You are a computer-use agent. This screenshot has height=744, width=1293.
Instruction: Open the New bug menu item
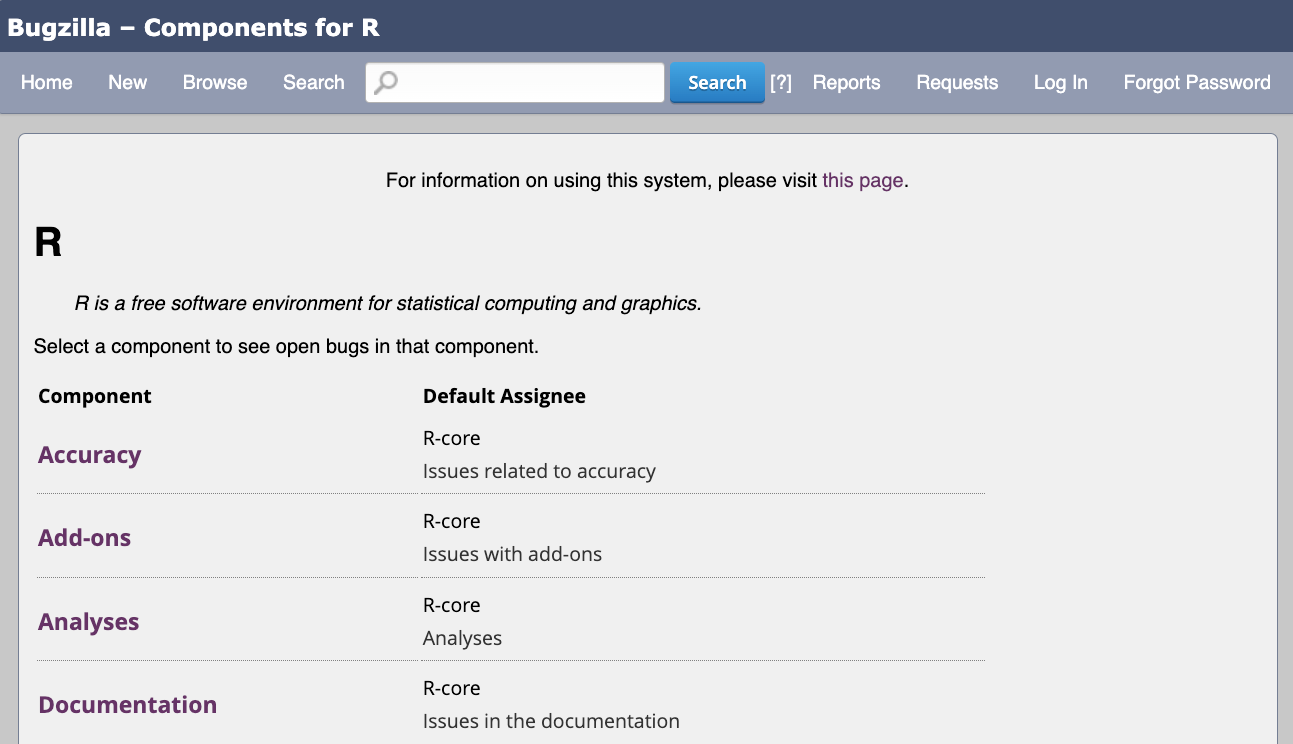pyautogui.click(x=128, y=83)
